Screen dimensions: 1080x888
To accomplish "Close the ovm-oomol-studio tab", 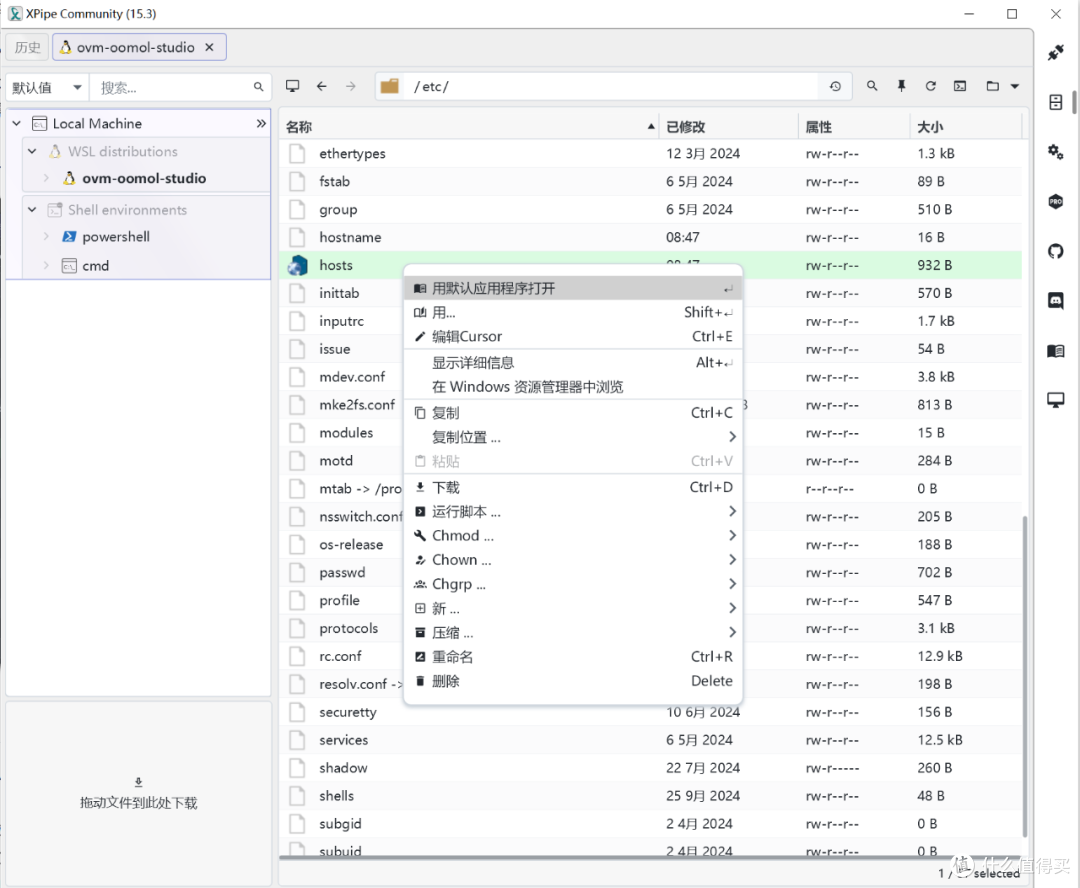I will pos(209,47).
